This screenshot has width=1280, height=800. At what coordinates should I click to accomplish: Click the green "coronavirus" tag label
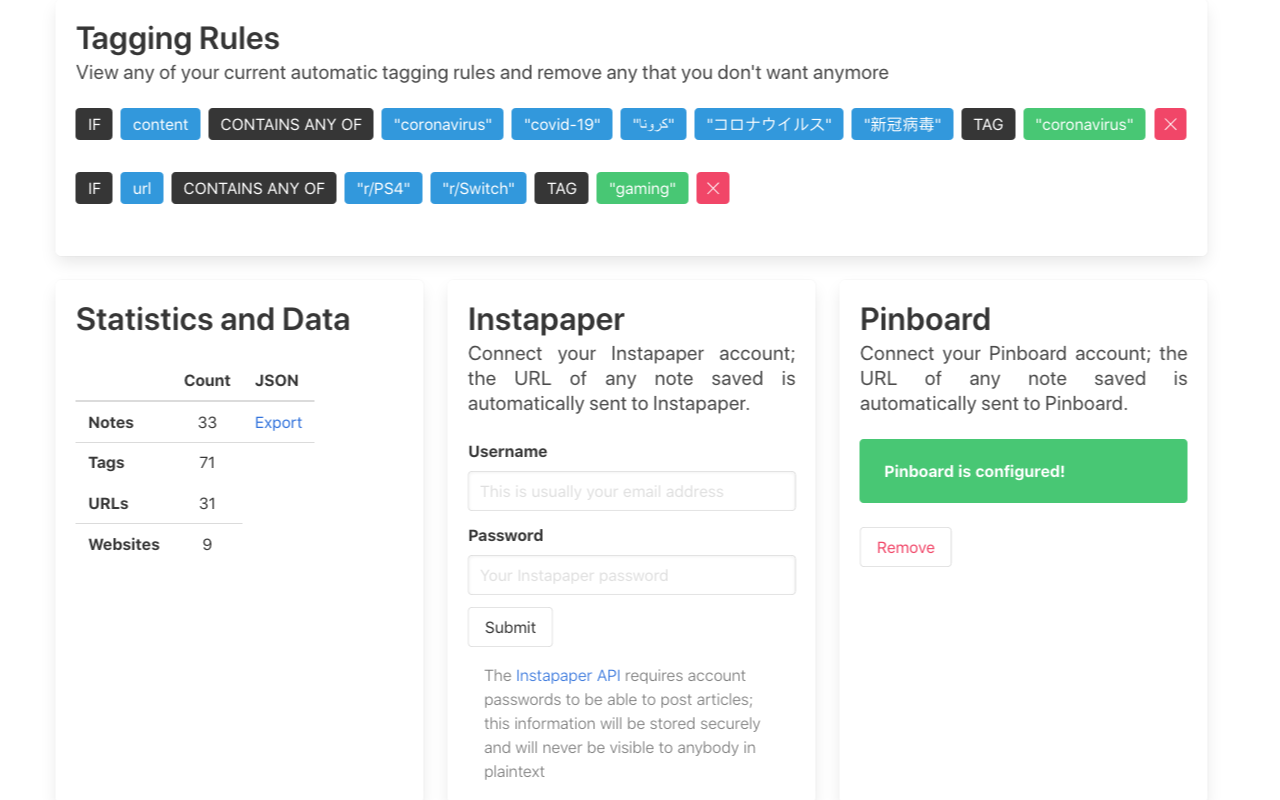tap(1084, 124)
